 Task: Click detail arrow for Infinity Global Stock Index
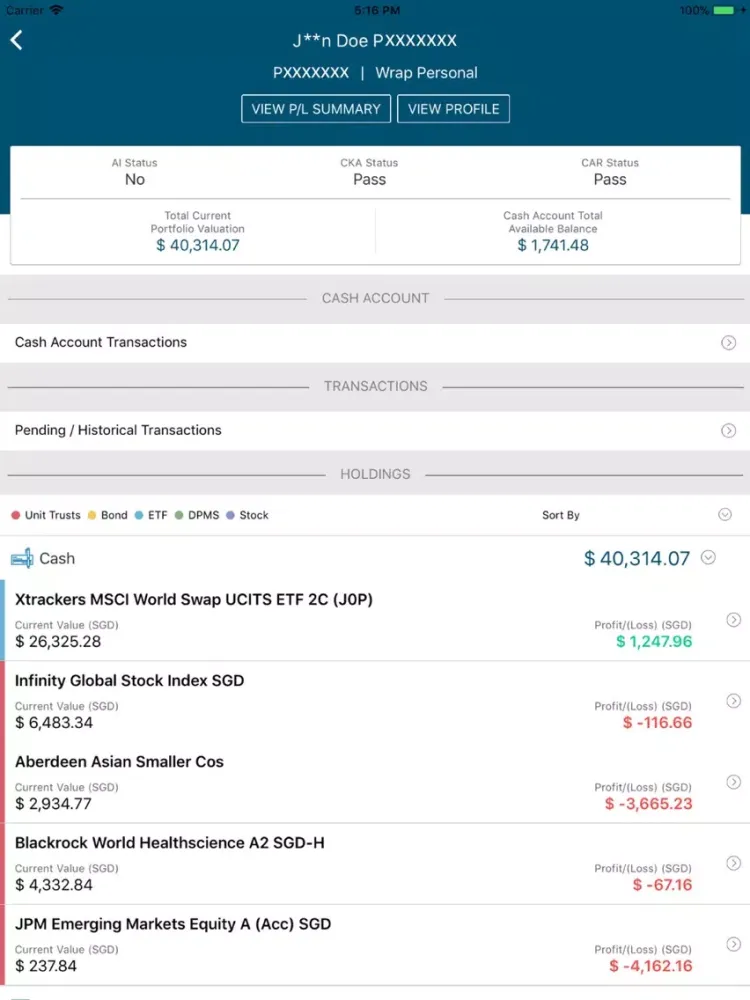point(734,701)
